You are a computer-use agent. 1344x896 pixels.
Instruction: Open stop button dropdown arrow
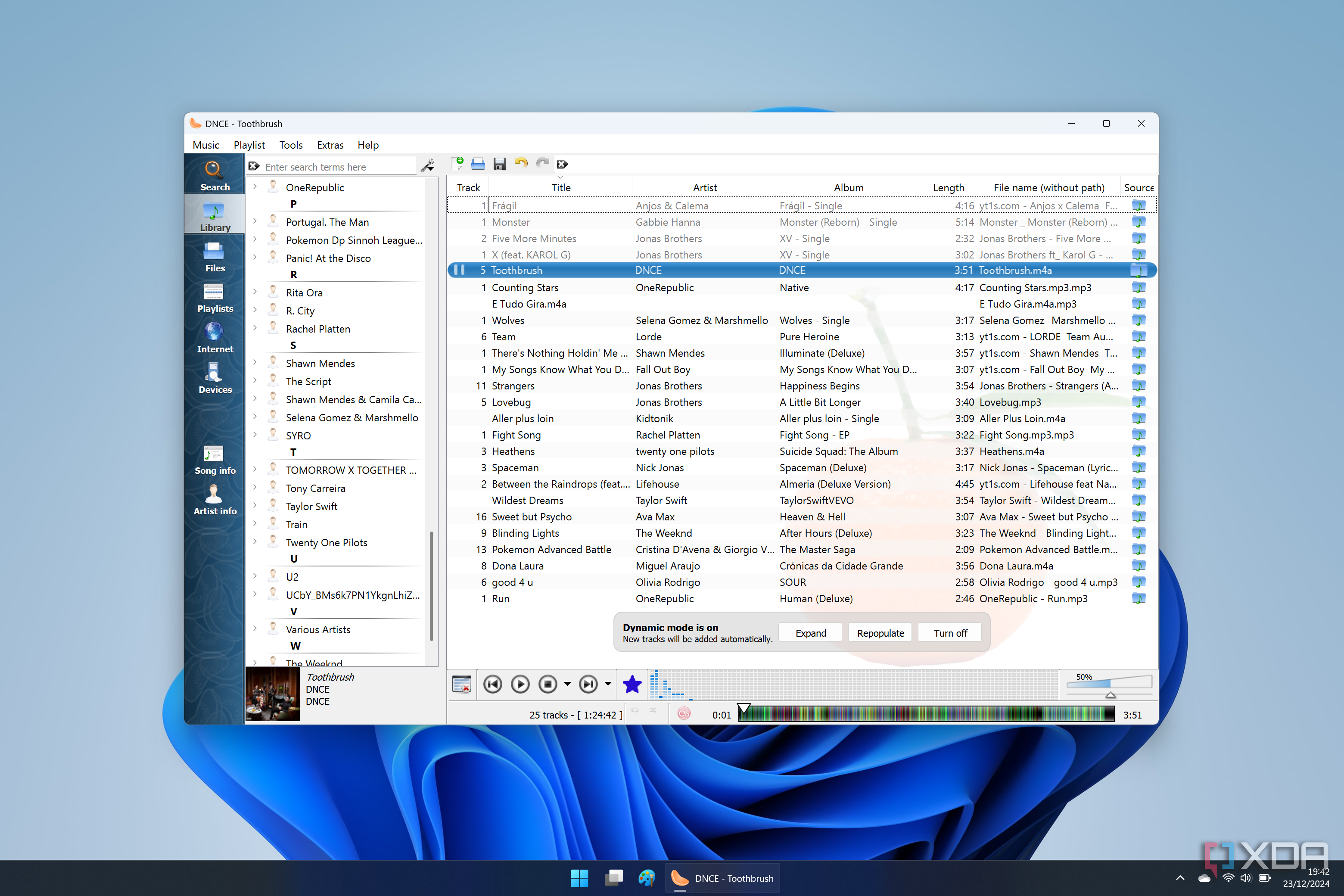(567, 684)
